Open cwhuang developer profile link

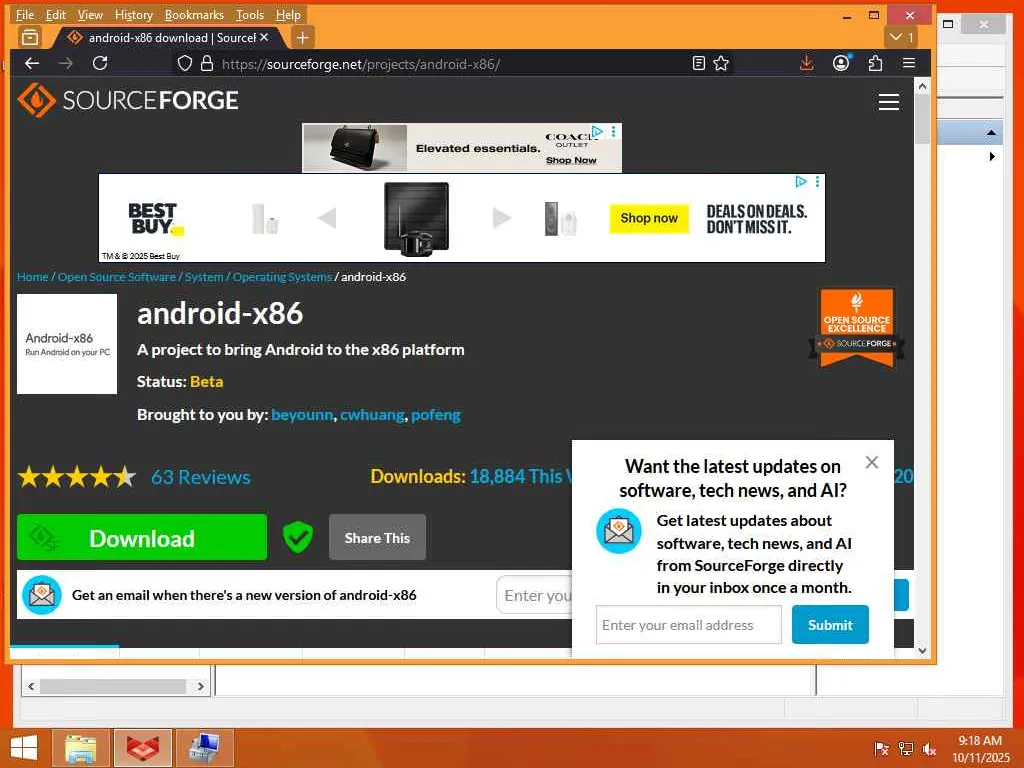[x=372, y=415]
